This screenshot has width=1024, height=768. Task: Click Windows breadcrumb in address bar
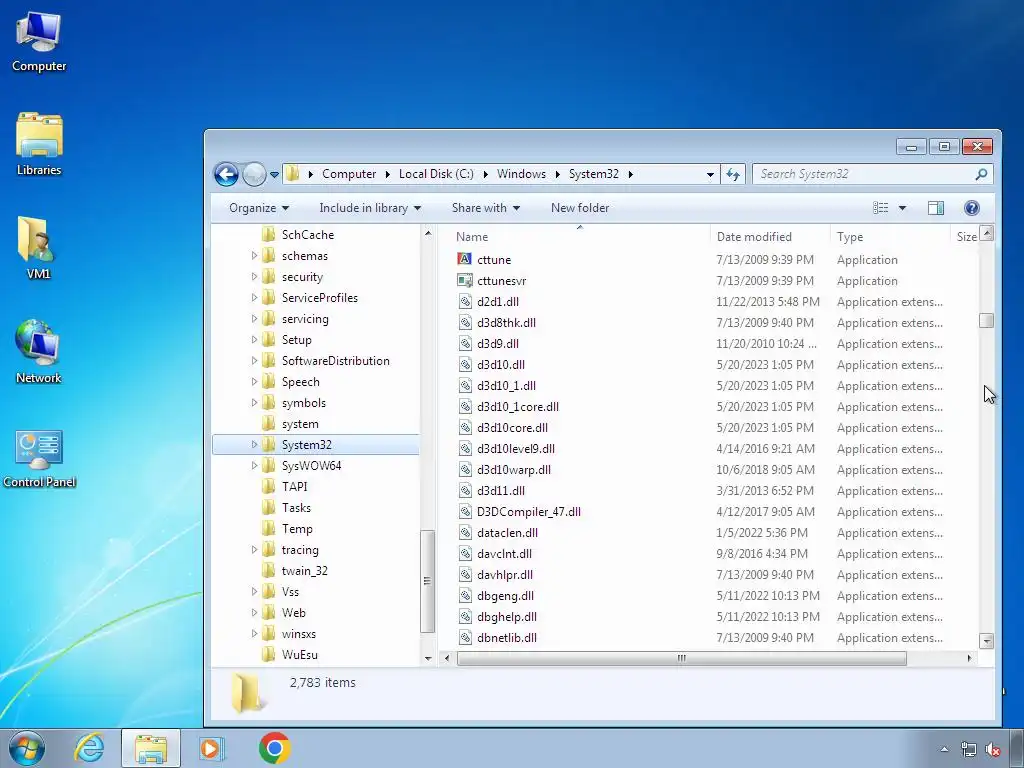(521, 174)
